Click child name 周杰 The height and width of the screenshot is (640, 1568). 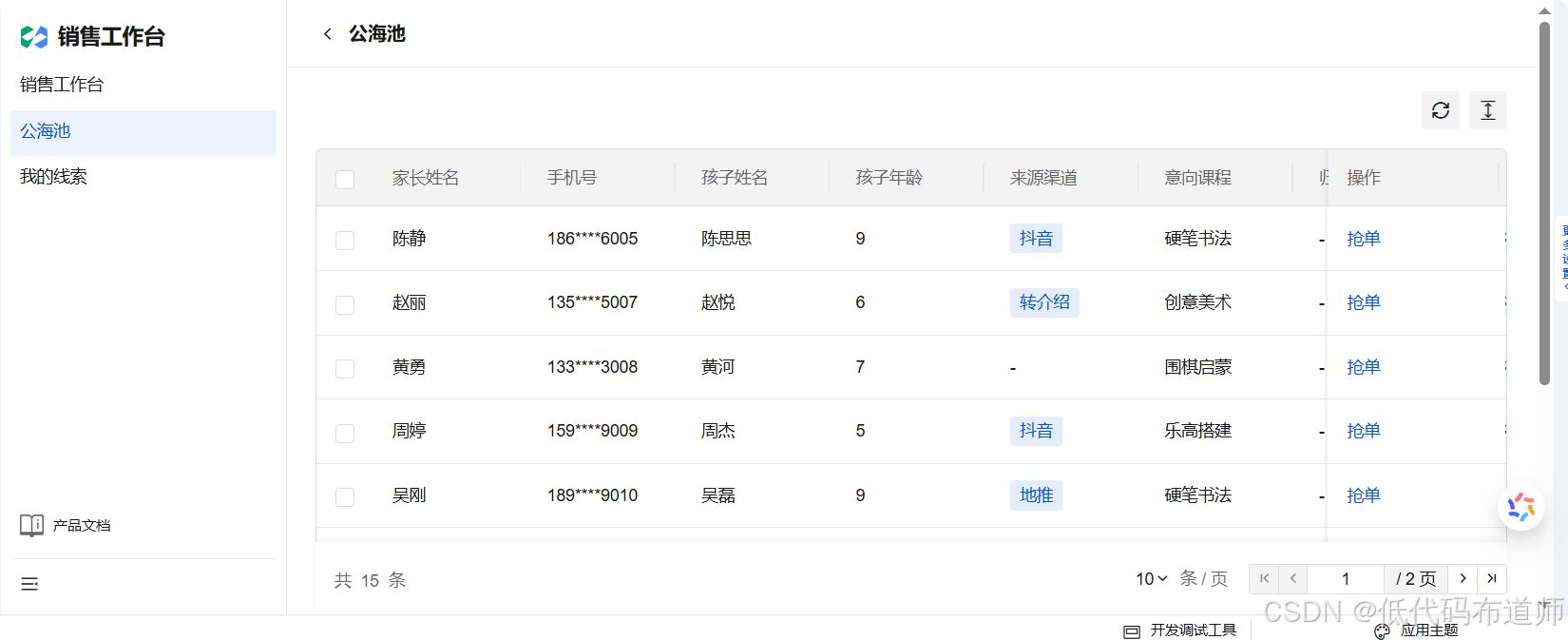(x=717, y=431)
